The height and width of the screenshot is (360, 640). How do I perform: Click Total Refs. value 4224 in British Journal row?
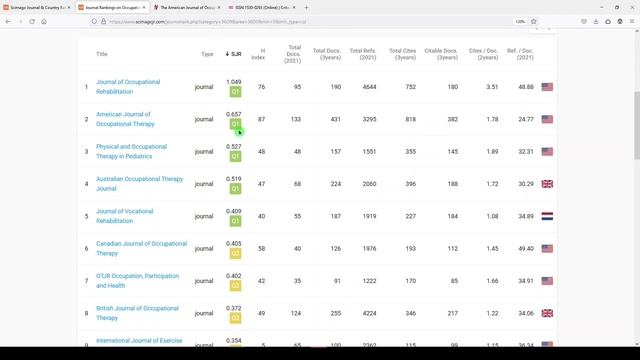pyautogui.click(x=369, y=313)
